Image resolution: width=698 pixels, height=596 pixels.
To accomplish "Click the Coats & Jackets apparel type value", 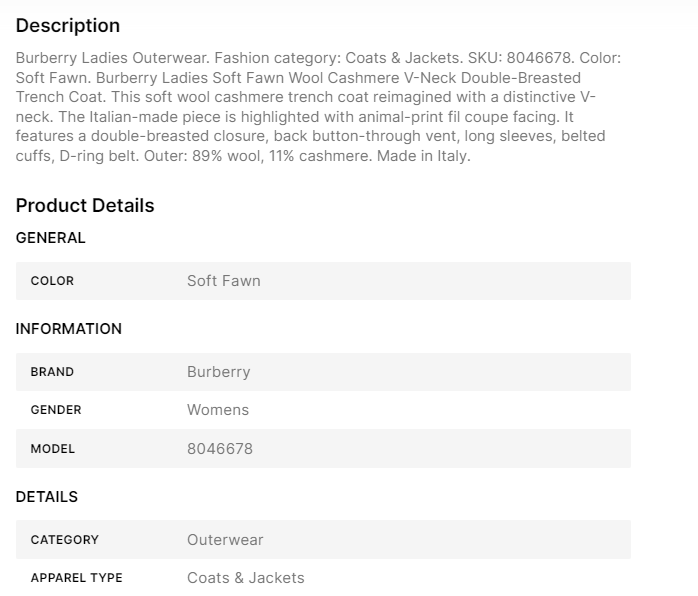I will pyautogui.click(x=245, y=578).
